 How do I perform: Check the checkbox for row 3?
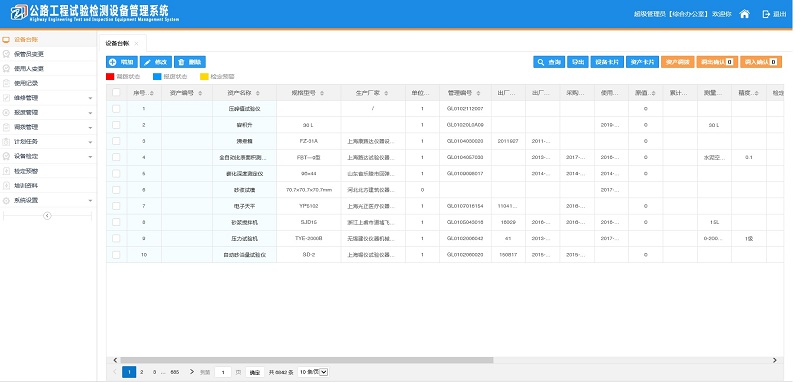coord(116,141)
